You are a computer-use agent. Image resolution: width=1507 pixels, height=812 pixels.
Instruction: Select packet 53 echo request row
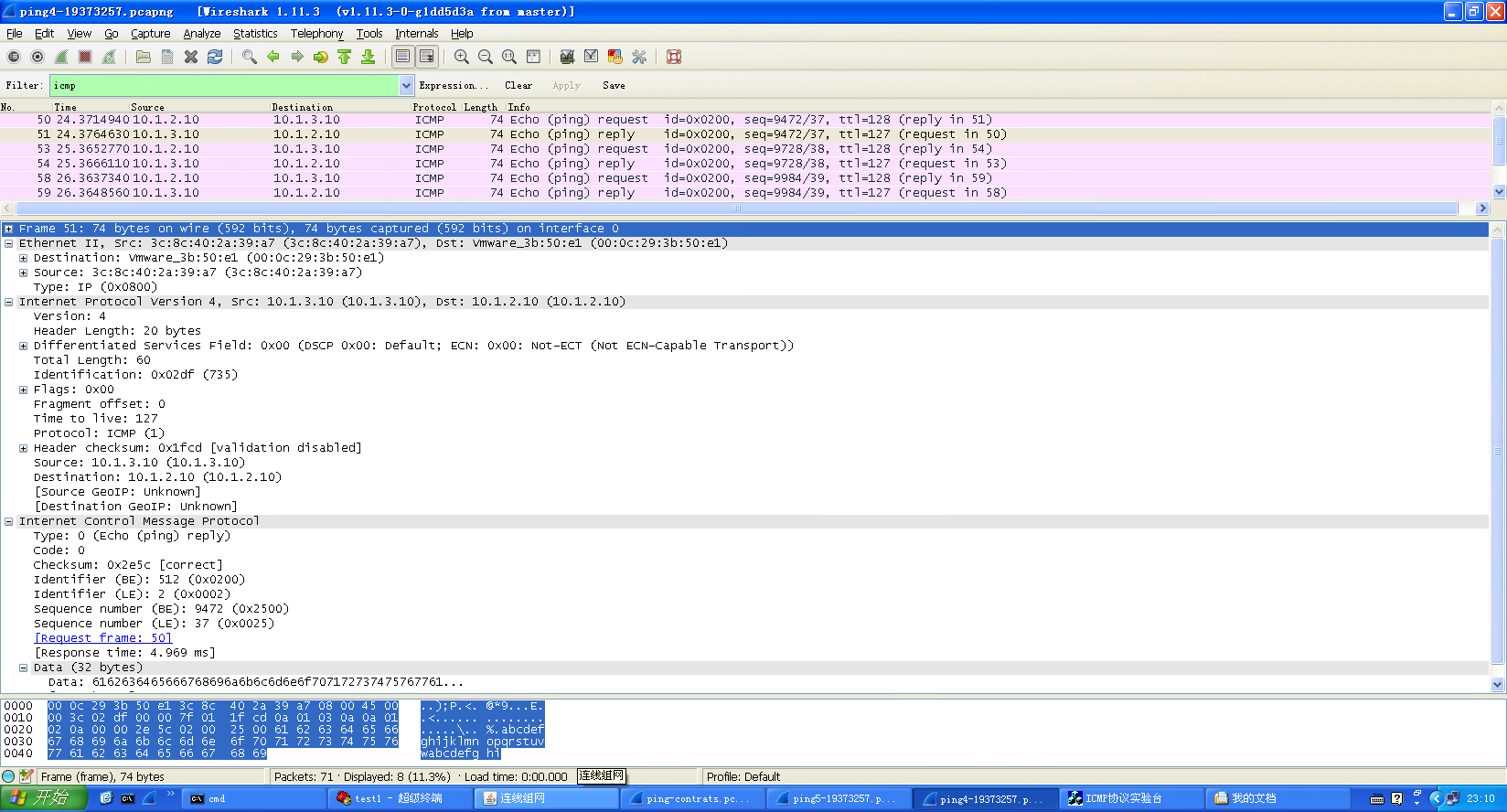[x=745, y=149]
